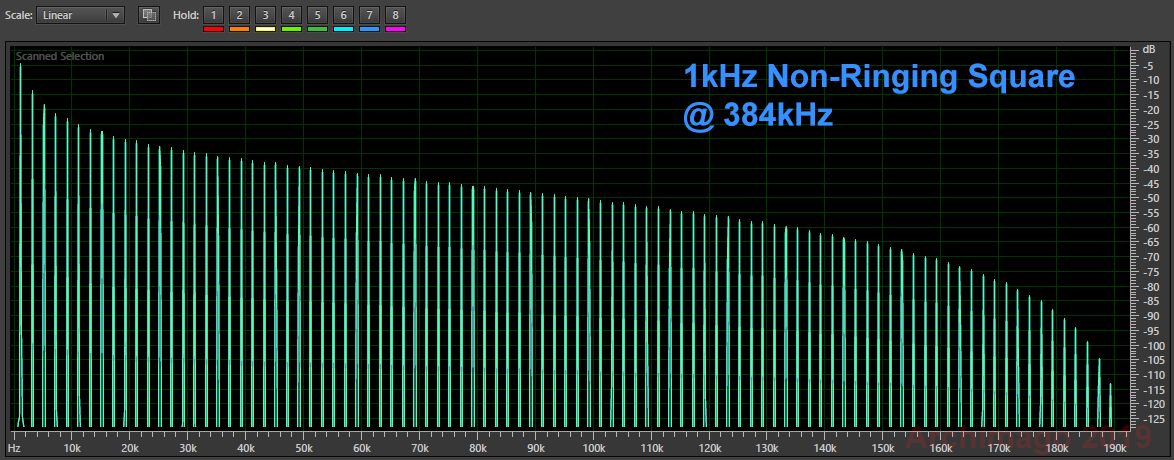Toggle Hold button 3
The image size is (1174, 460).
click(265, 15)
